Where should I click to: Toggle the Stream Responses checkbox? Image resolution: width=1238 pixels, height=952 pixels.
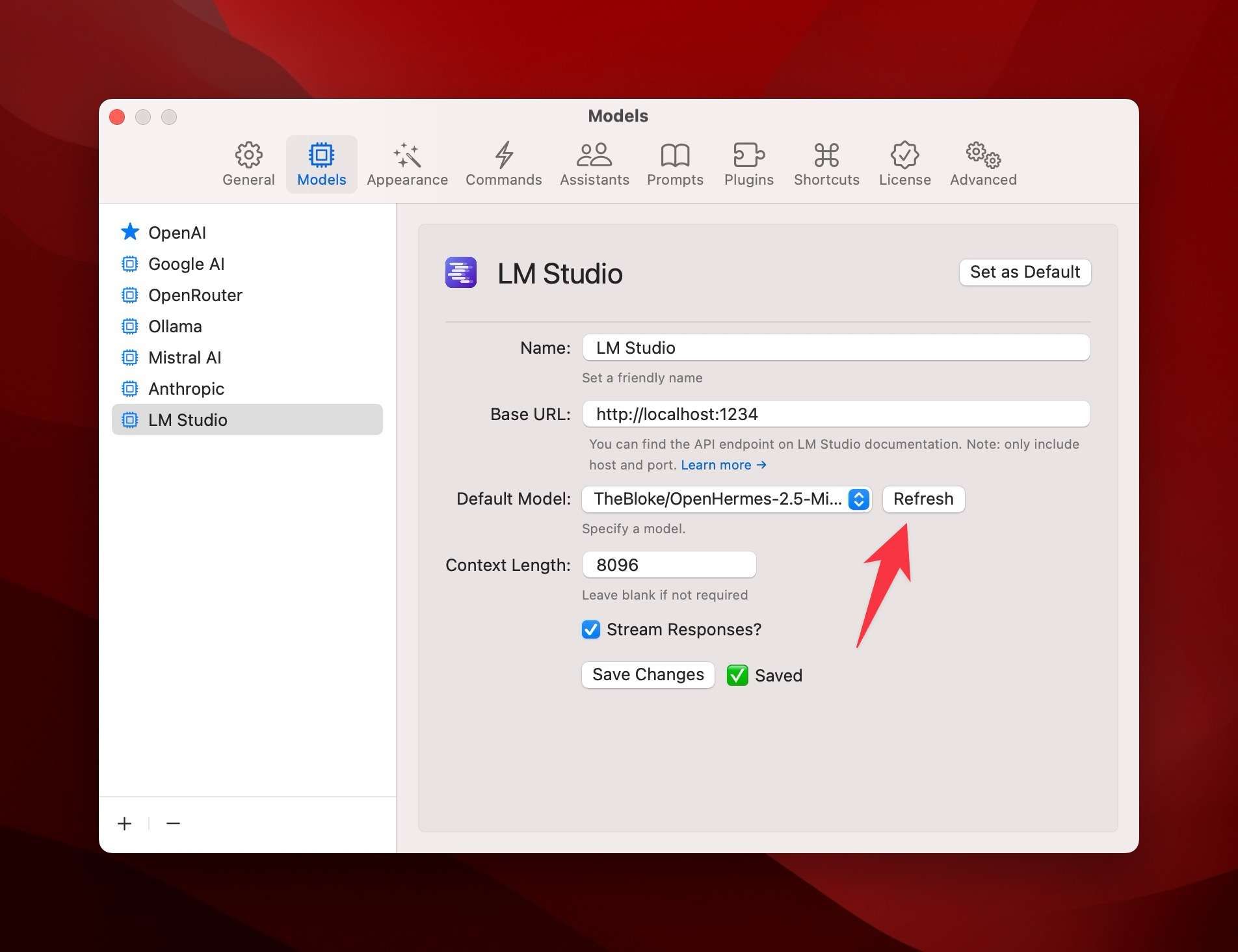coord(591,629)
